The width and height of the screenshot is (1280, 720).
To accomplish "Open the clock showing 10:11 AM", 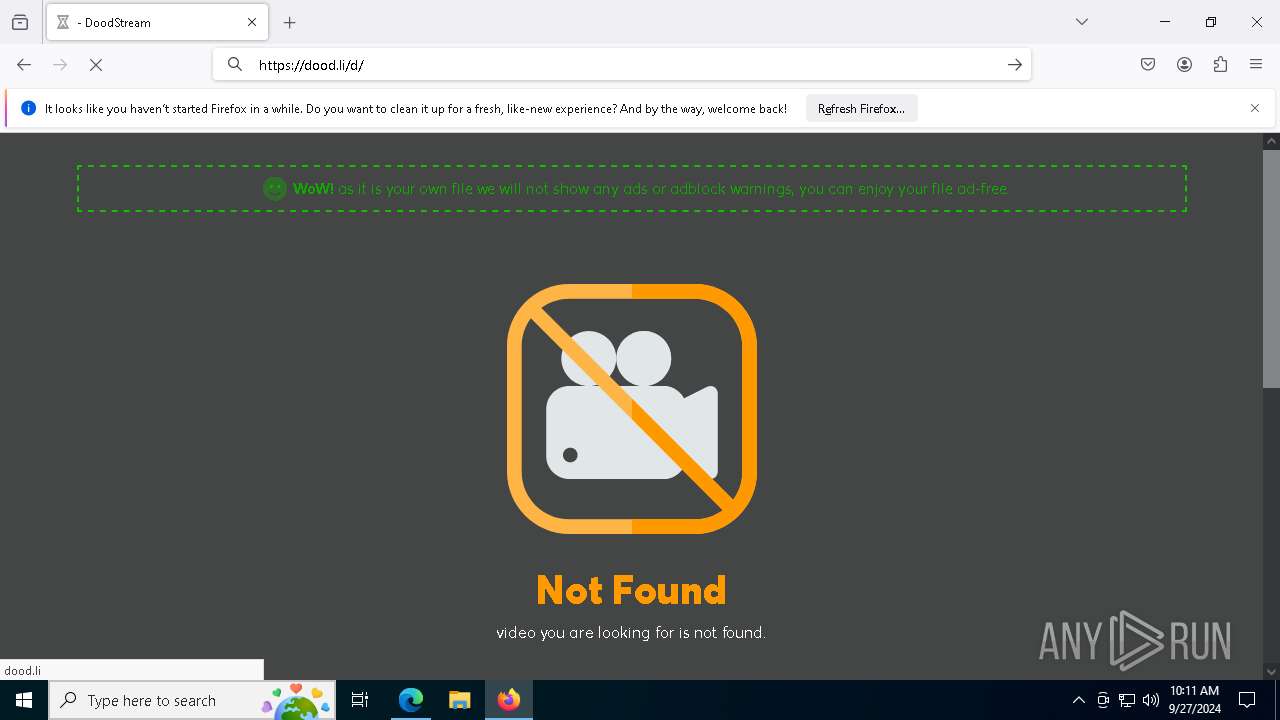I will (x=1194, y=700).
